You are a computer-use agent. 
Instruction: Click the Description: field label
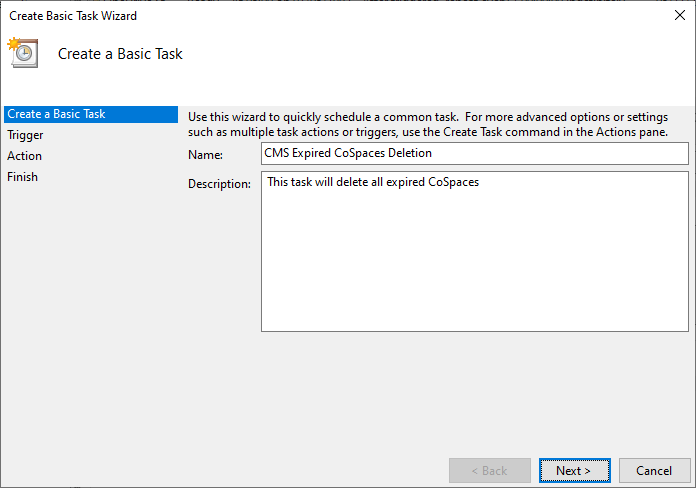(x=219, y=184)
